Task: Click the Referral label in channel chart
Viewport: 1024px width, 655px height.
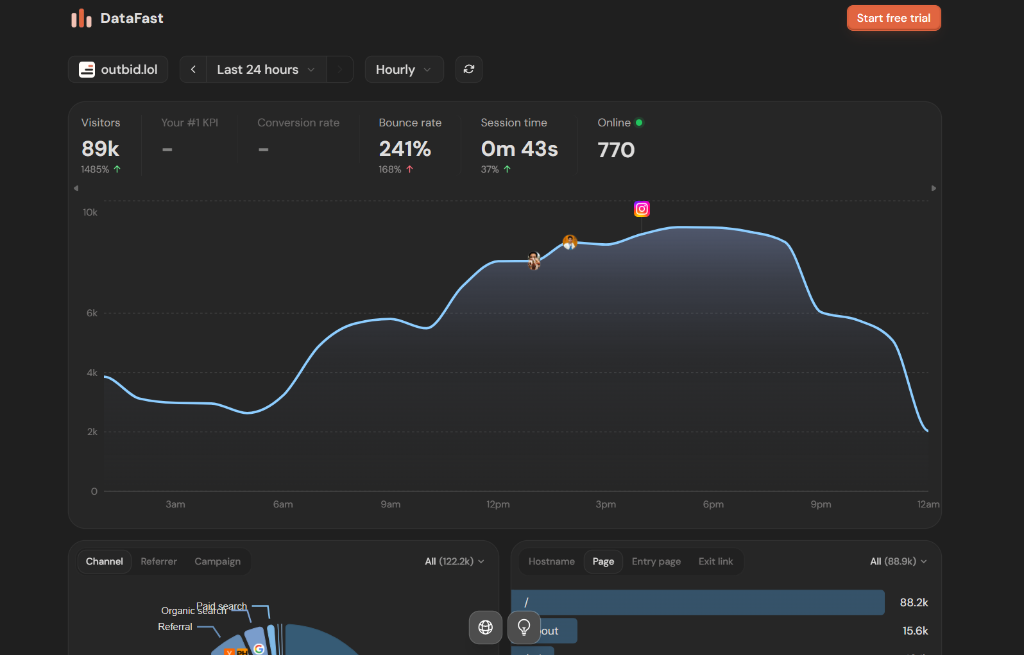Action: [175, 627]
